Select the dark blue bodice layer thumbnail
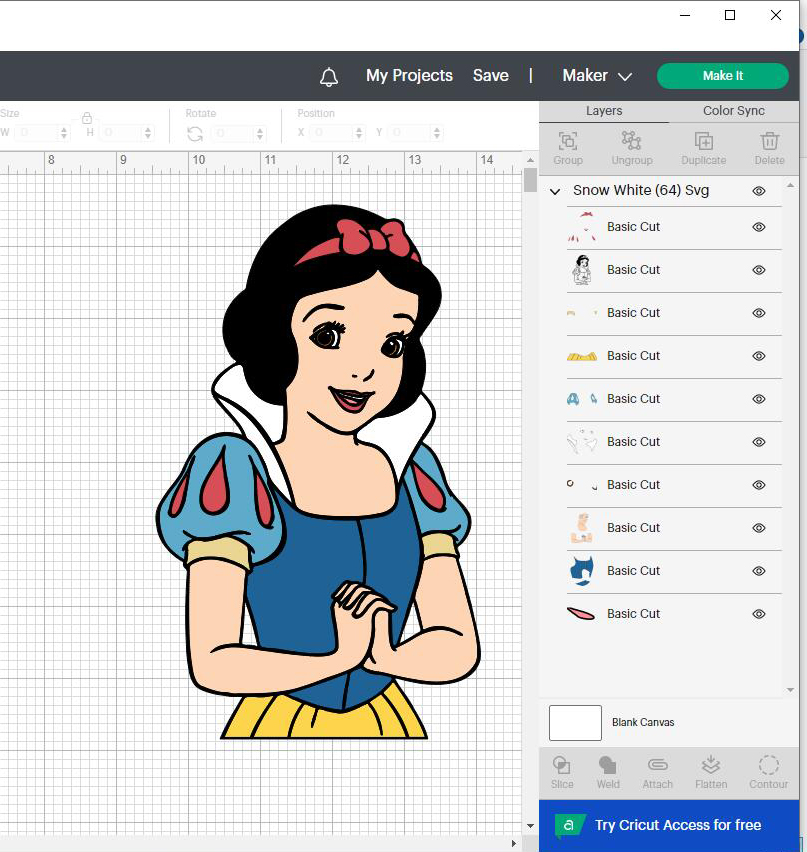The width and height of the screenshot is (807, 852). pyautogui.click(x=581, y=571)
